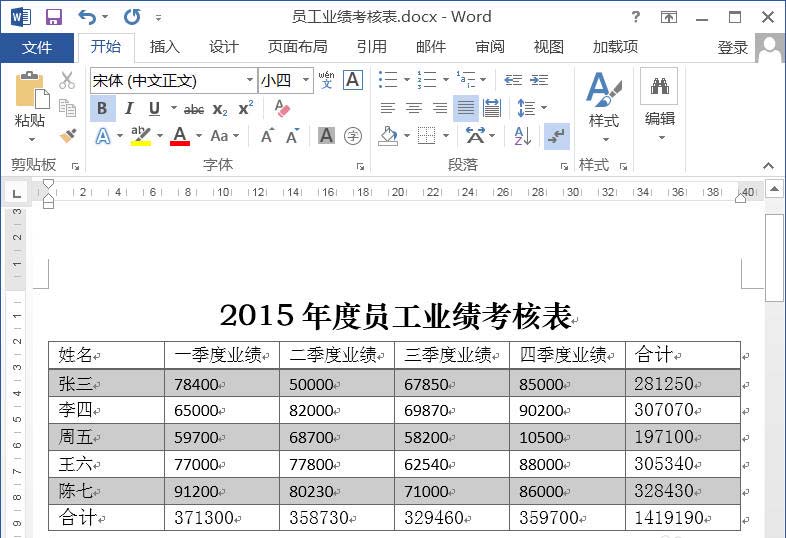Image resolution: width=786 pixels, height=538 pixels.
Task: Open the 文件 file menu button
Action: 37,47
